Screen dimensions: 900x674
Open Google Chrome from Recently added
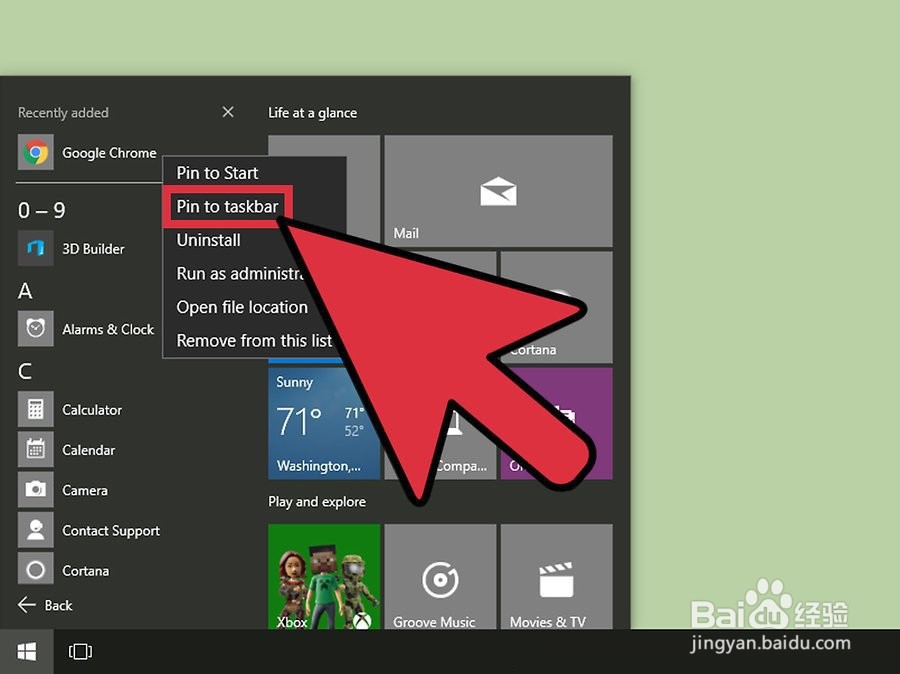point(109,153)
